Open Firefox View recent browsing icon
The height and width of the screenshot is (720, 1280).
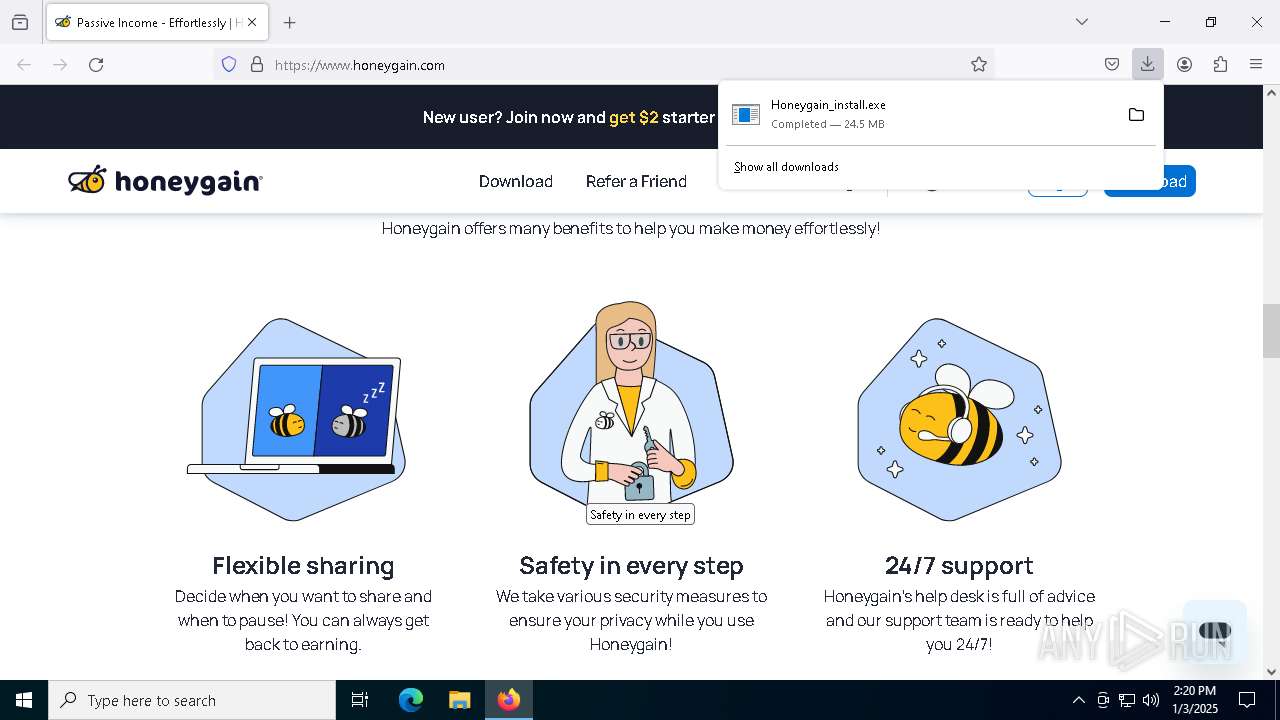pyautogui.click(x=20, y=22)
